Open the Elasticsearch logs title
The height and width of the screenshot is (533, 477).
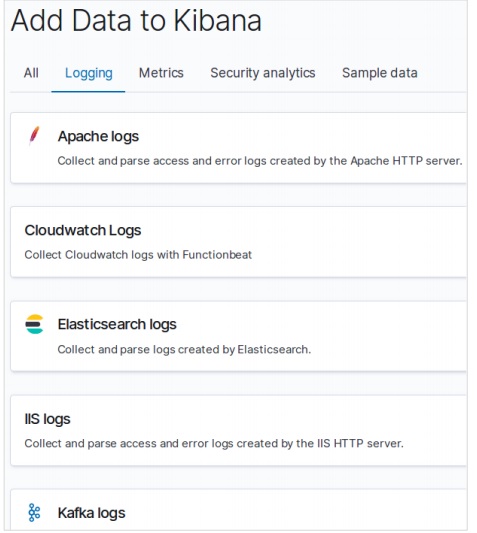(117, 325)
